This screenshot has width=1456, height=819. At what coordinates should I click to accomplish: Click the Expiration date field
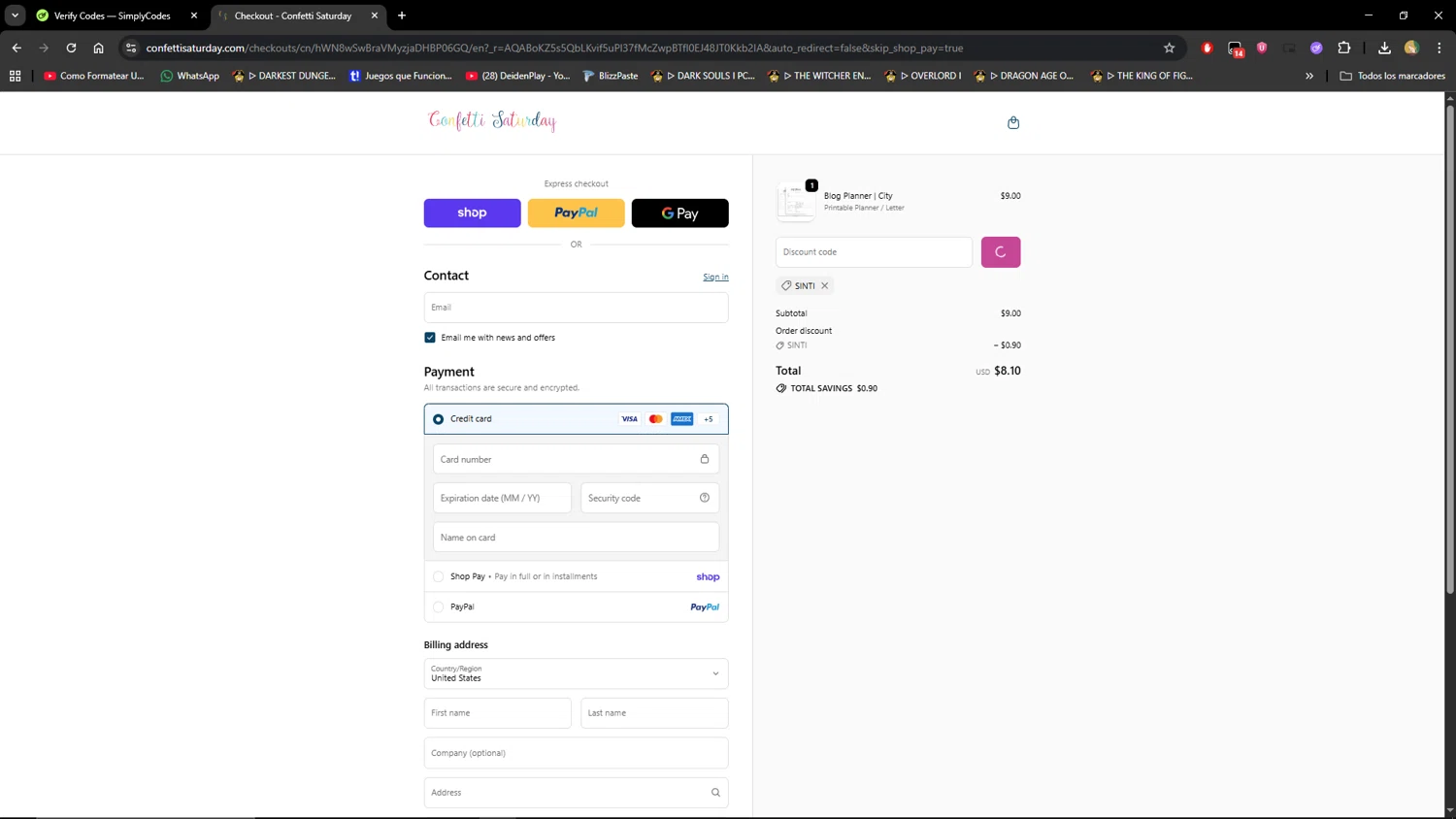[502, 498]
